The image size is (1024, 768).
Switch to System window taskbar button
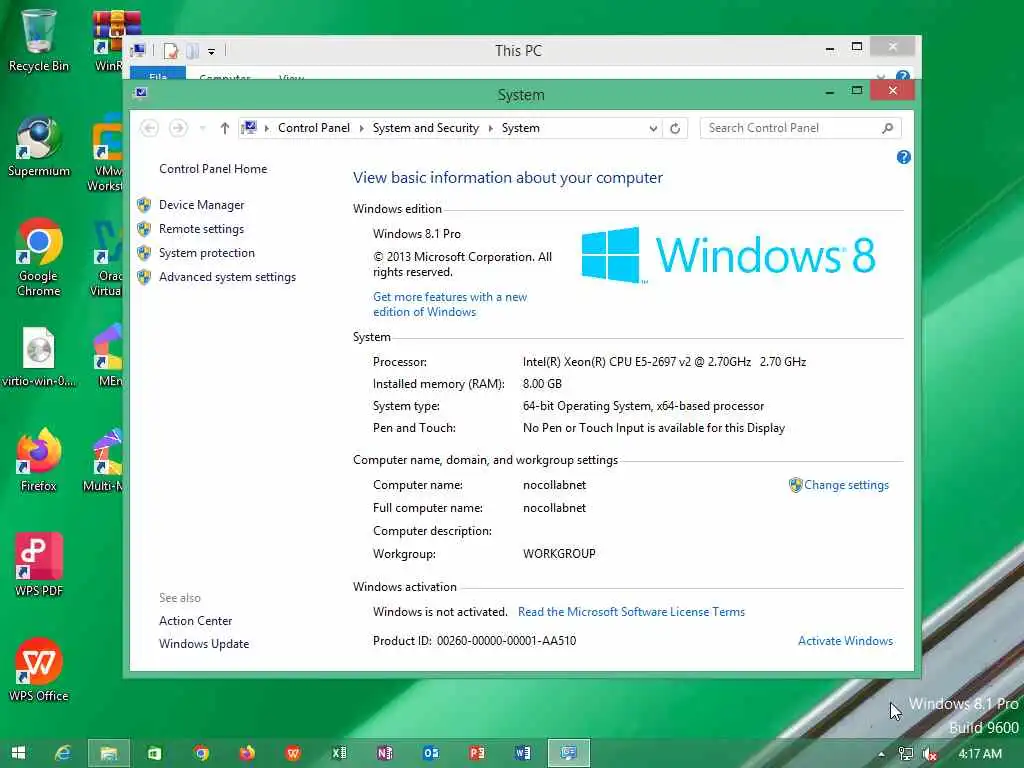coord(569,753)
